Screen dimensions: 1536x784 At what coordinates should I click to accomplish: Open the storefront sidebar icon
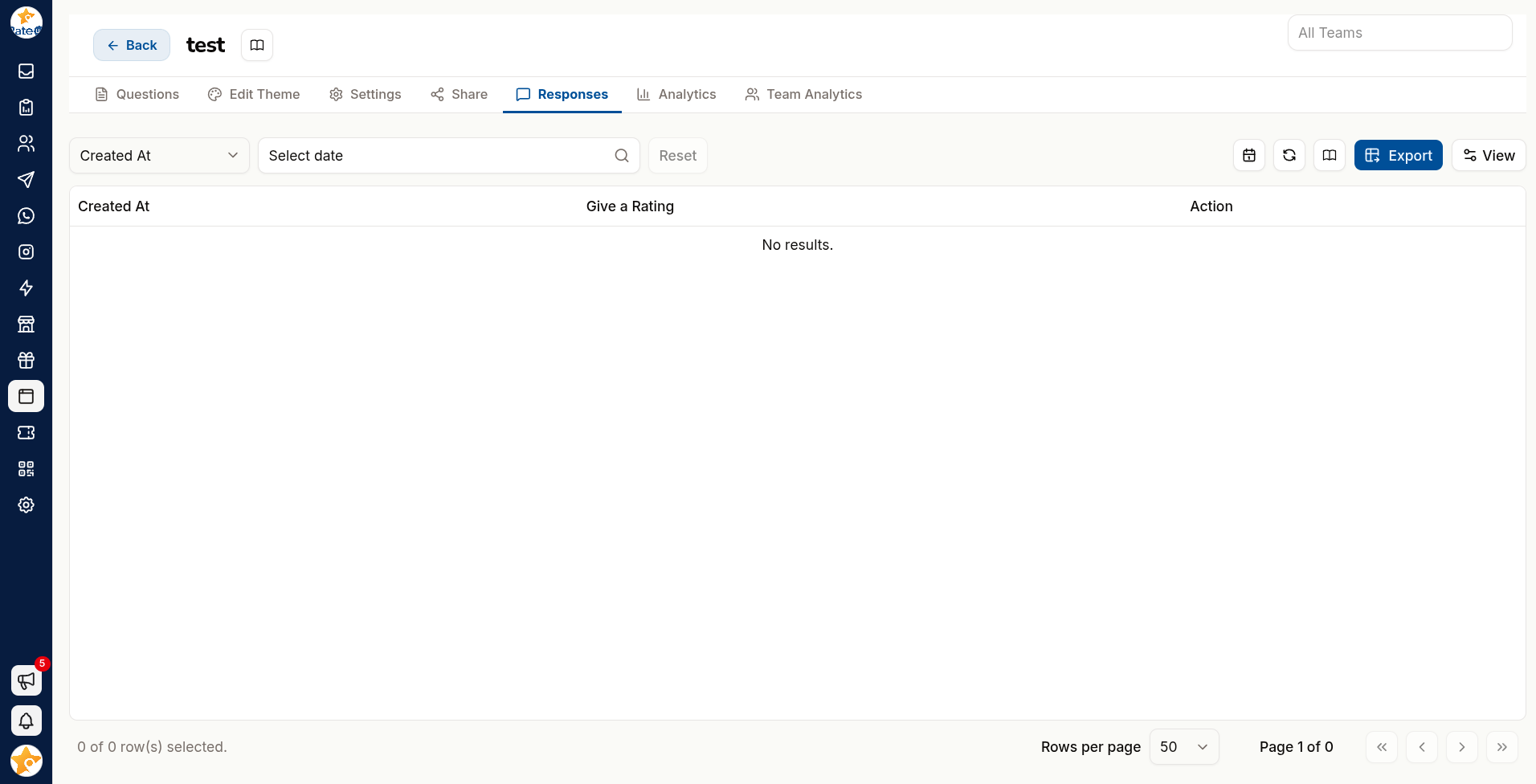26,324
